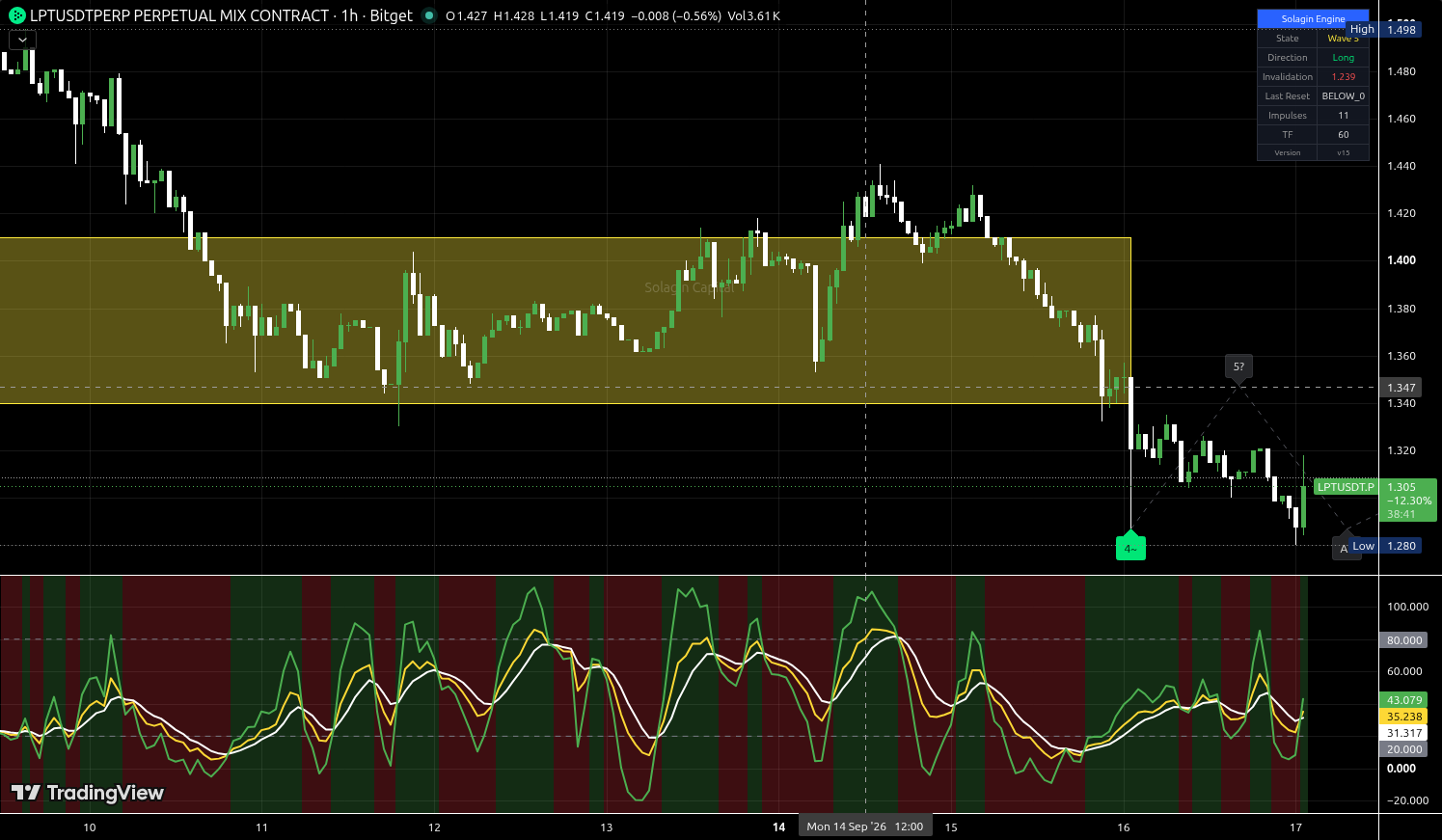Click the C1.419 close value in legend
The height and width of the screenshot is (840, 1442).
(x=605, y=15)
